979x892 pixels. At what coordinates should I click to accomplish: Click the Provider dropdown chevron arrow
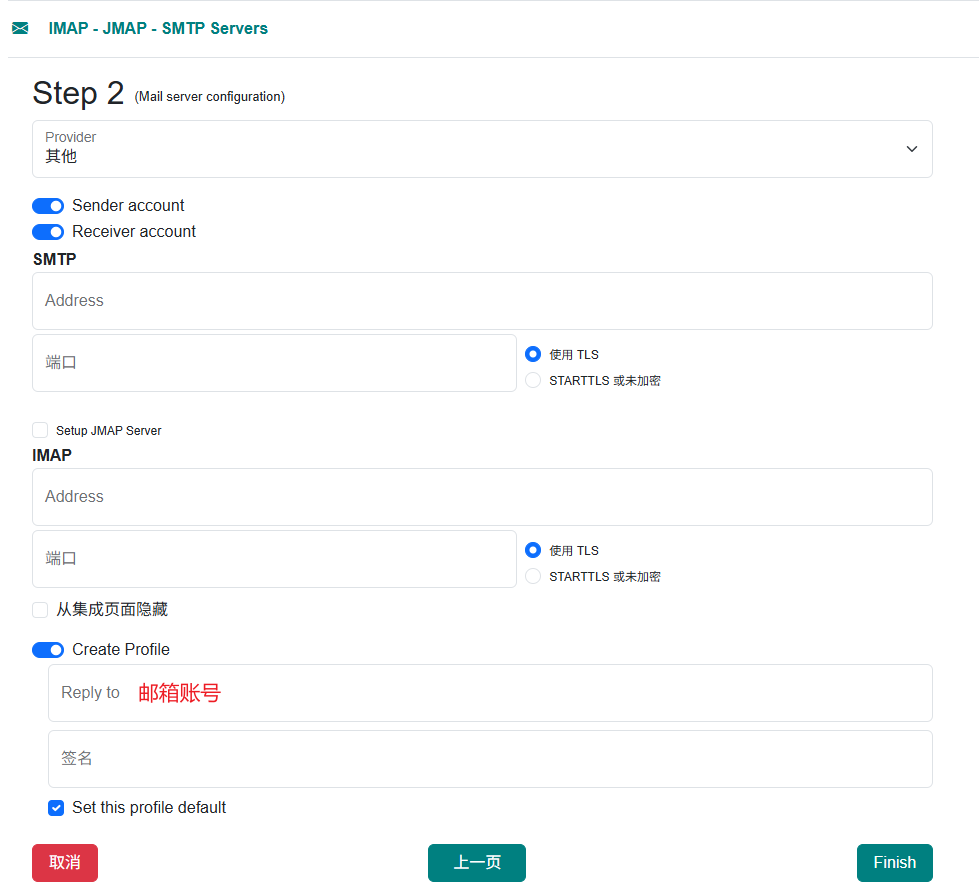(x=911, y=148)
